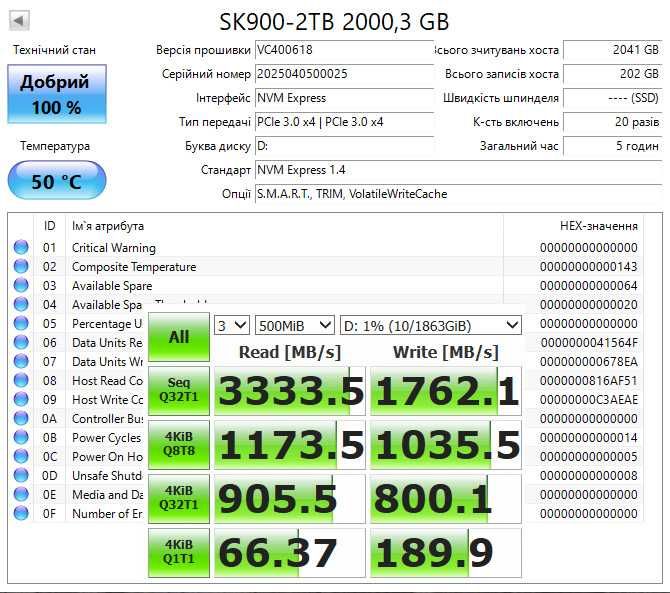
Task: Click the total host writes value 202 GB
Action: [612, 74]
